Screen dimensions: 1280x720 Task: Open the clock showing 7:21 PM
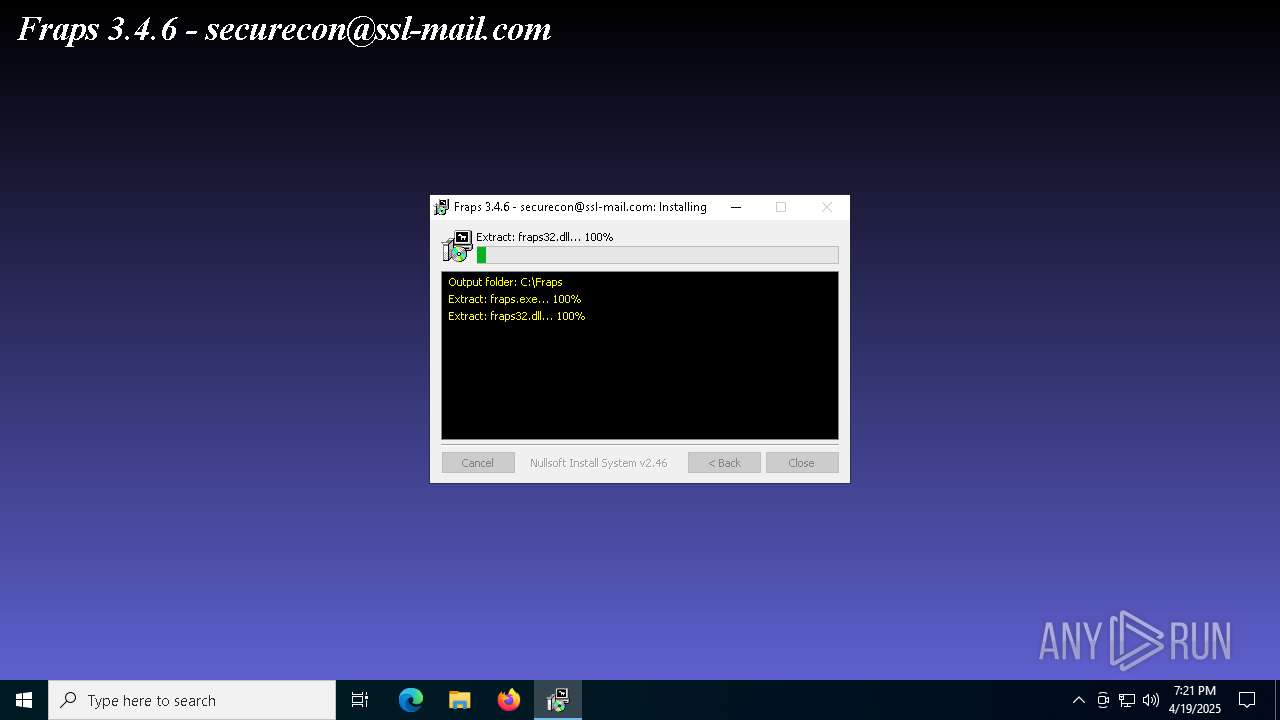coord(1195,700)
